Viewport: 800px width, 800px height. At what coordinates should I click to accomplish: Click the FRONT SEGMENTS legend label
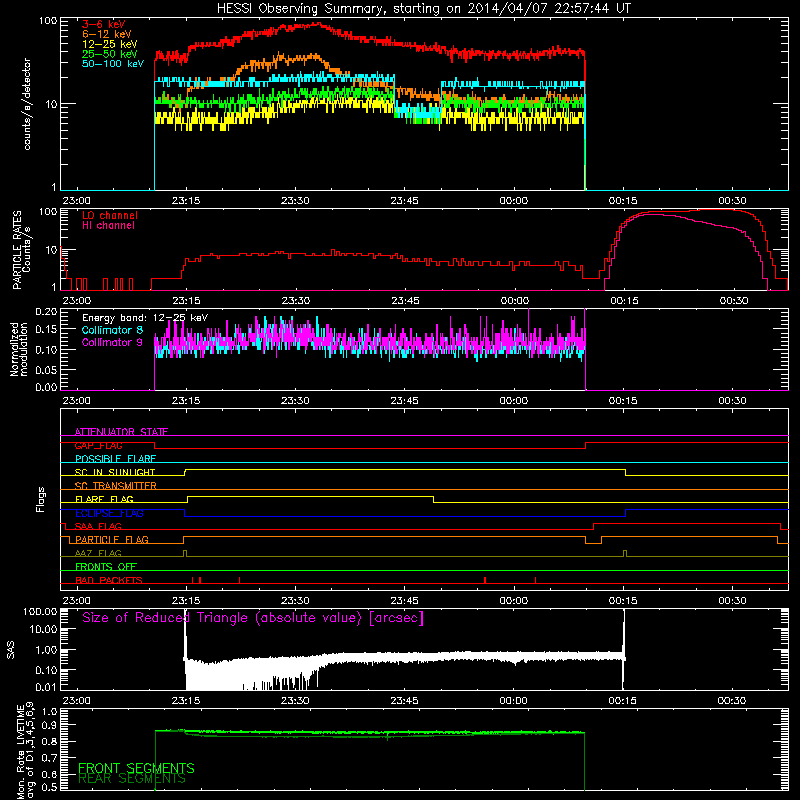click(x=136, y=768)
